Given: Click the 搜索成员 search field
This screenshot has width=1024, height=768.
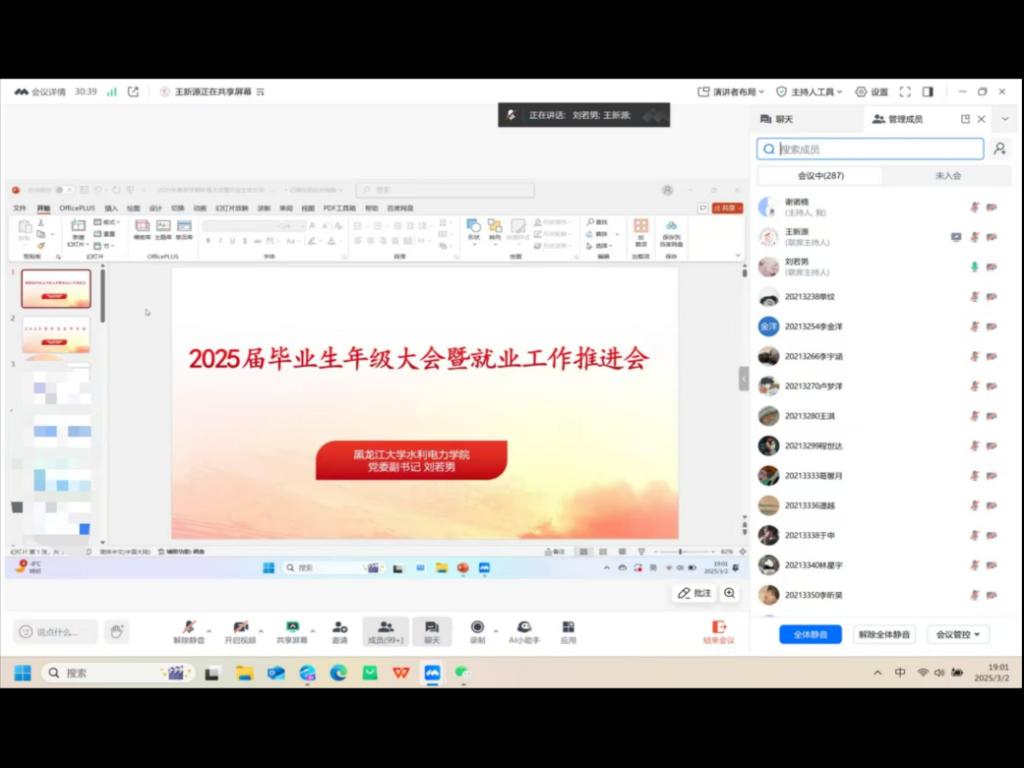Looking at the screenshot, I should pos(870,149).
